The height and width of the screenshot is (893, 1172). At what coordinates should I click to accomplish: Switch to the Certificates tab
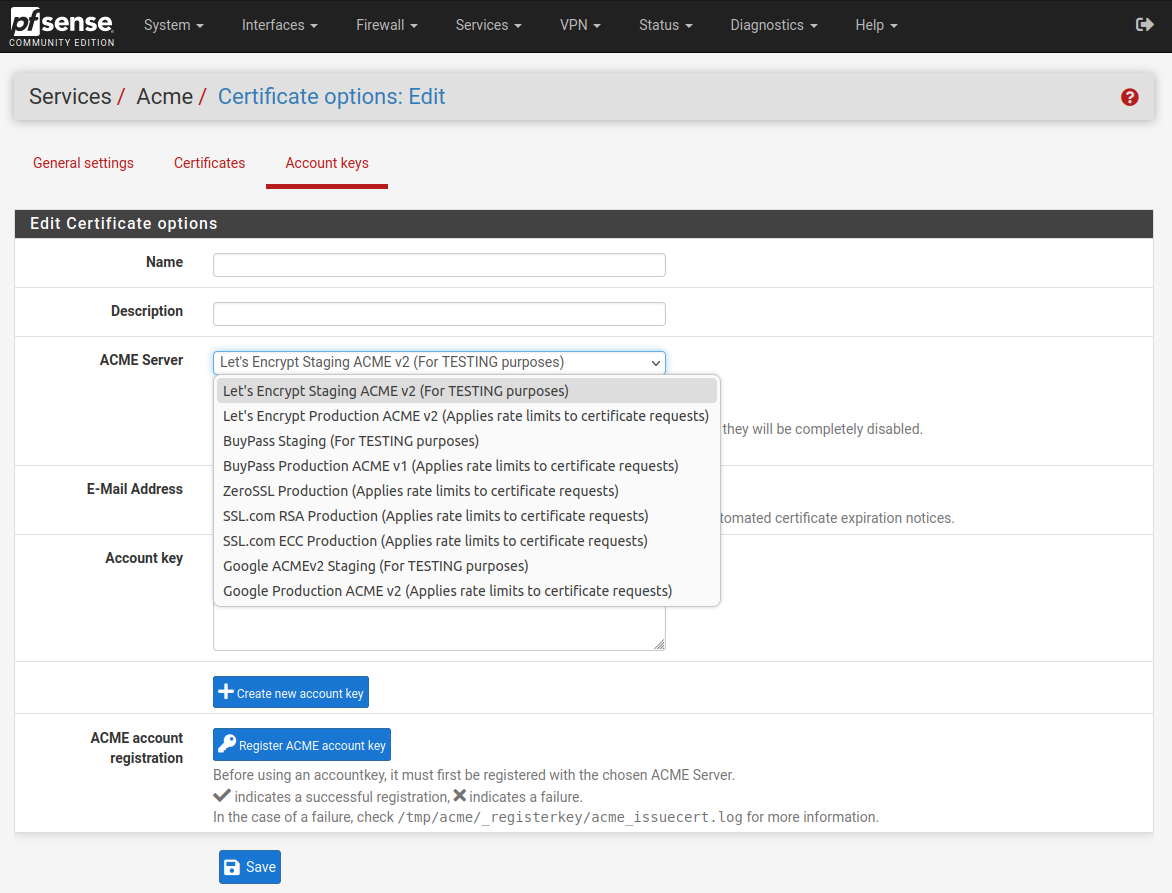209,163
